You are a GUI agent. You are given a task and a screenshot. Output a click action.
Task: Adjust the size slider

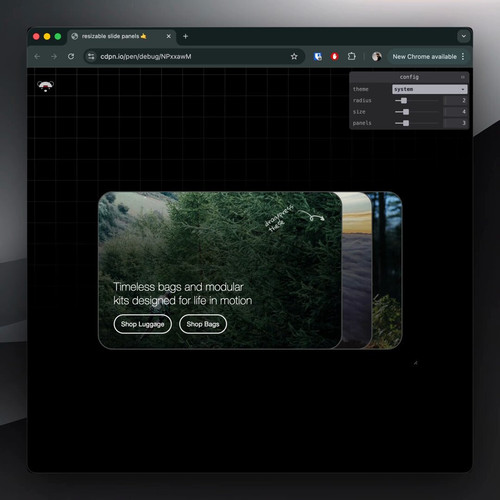click(x=417, y=112)
